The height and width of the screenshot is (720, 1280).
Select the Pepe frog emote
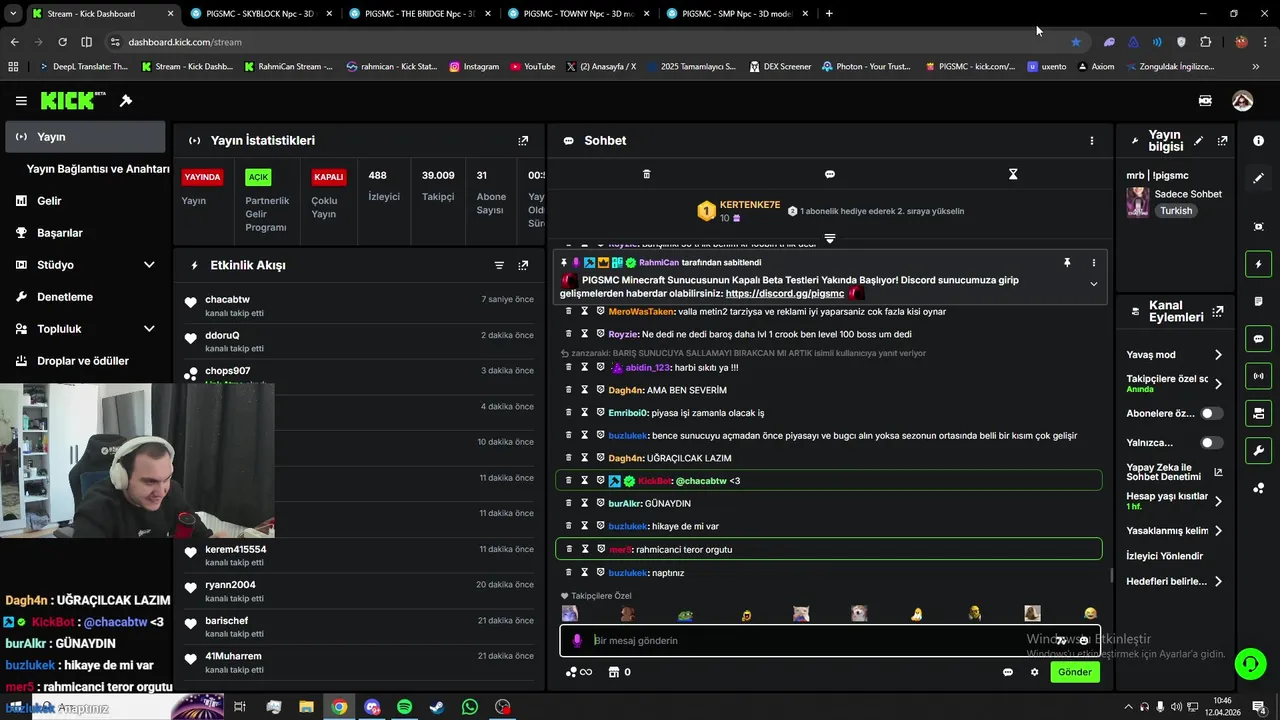[686, 614]
